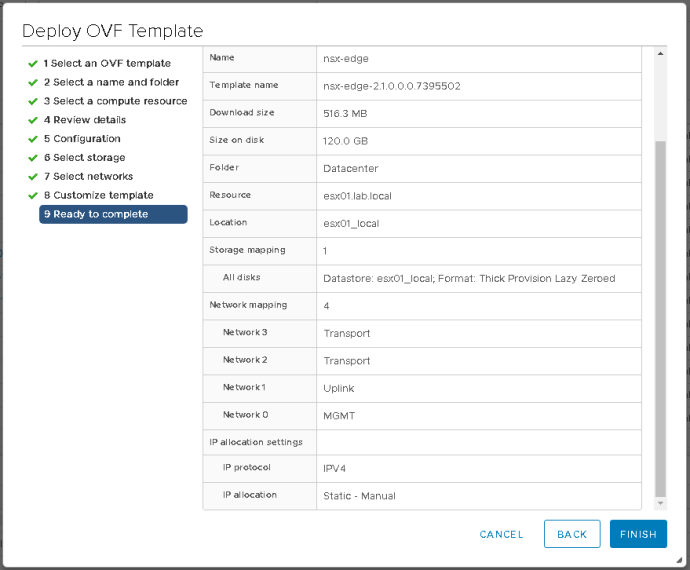690x570 pixels.
Task: Click the Finish button
Action: tap(638, 534)
